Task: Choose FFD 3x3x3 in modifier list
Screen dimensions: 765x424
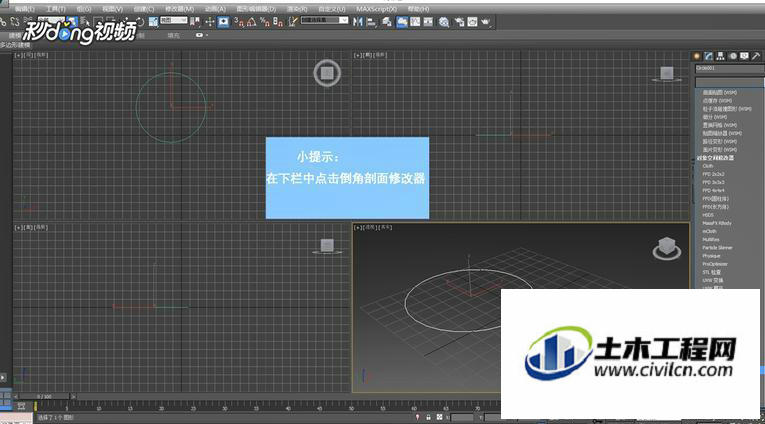Action: click(713, 182)
